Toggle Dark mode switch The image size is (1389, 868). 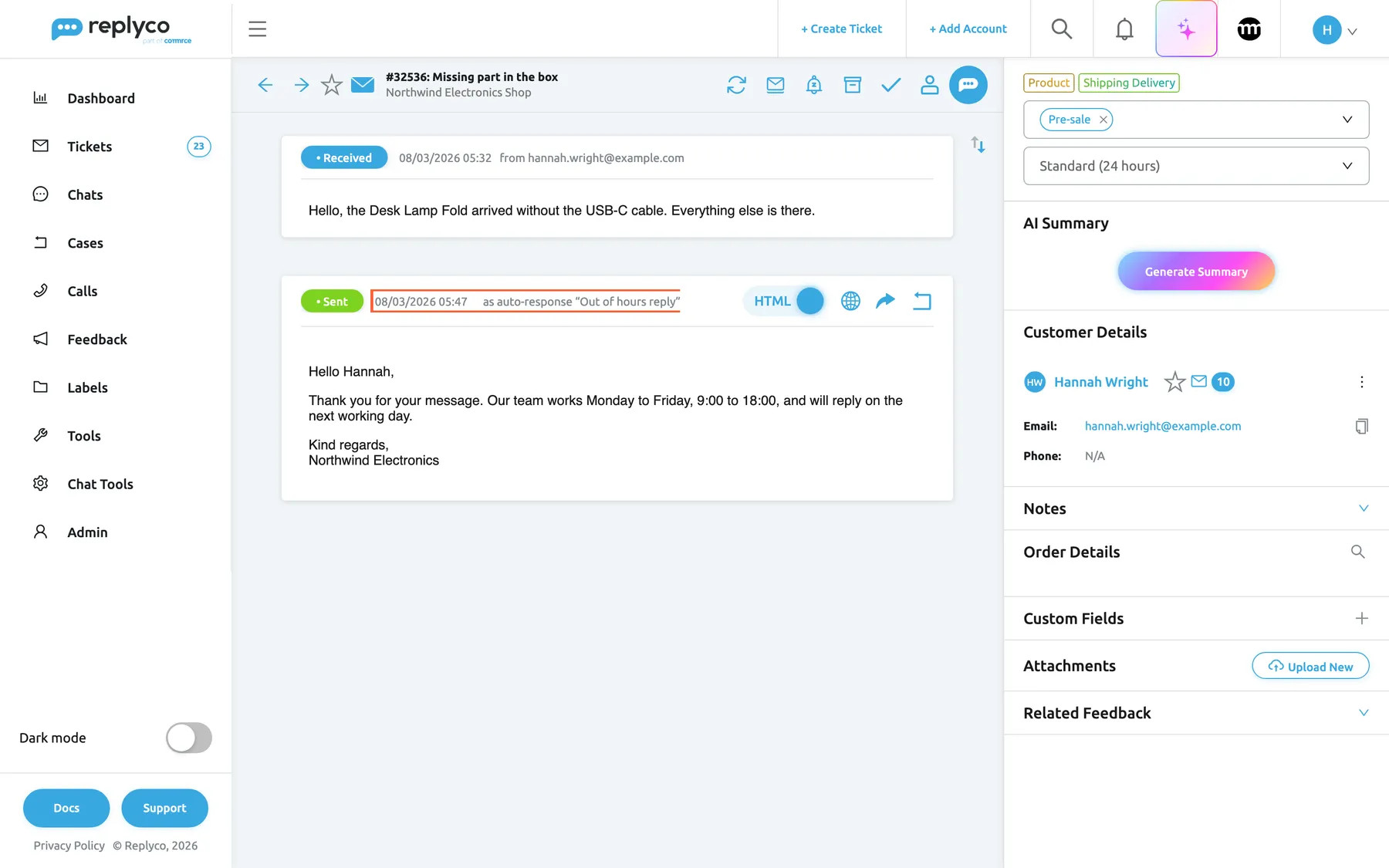point(189,738)
